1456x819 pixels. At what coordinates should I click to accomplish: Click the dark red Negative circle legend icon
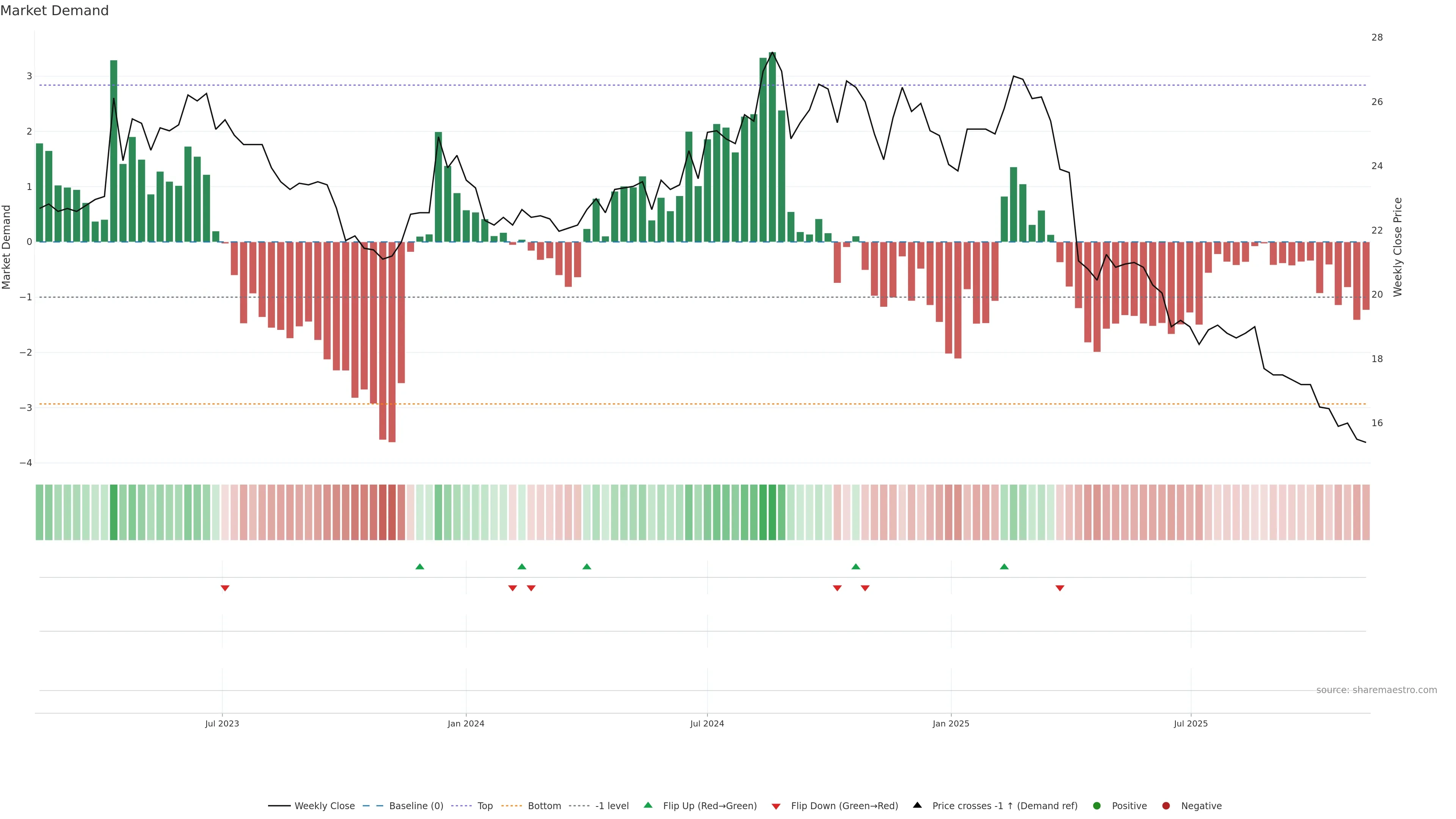click(1166, 805)
